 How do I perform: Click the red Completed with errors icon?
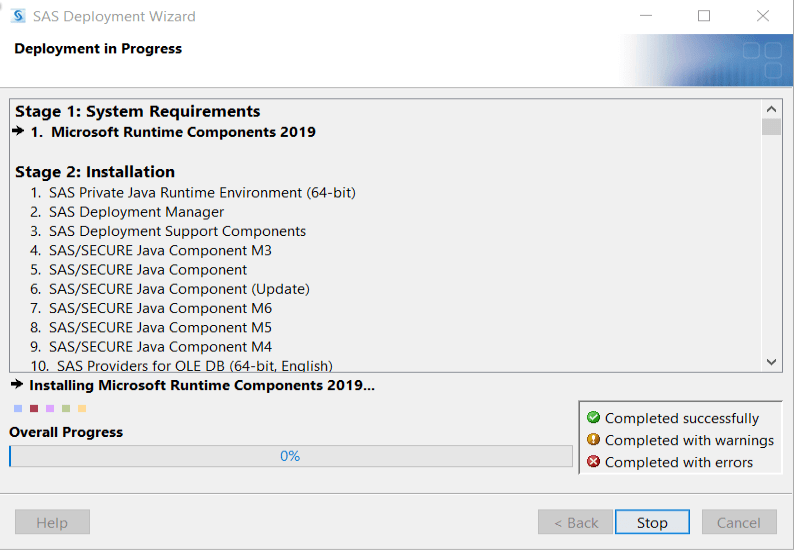pyautogui.click(x=593, y=462)
